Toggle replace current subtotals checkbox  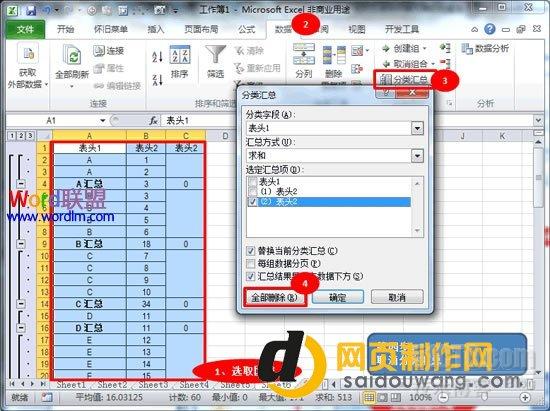point(250,251)
